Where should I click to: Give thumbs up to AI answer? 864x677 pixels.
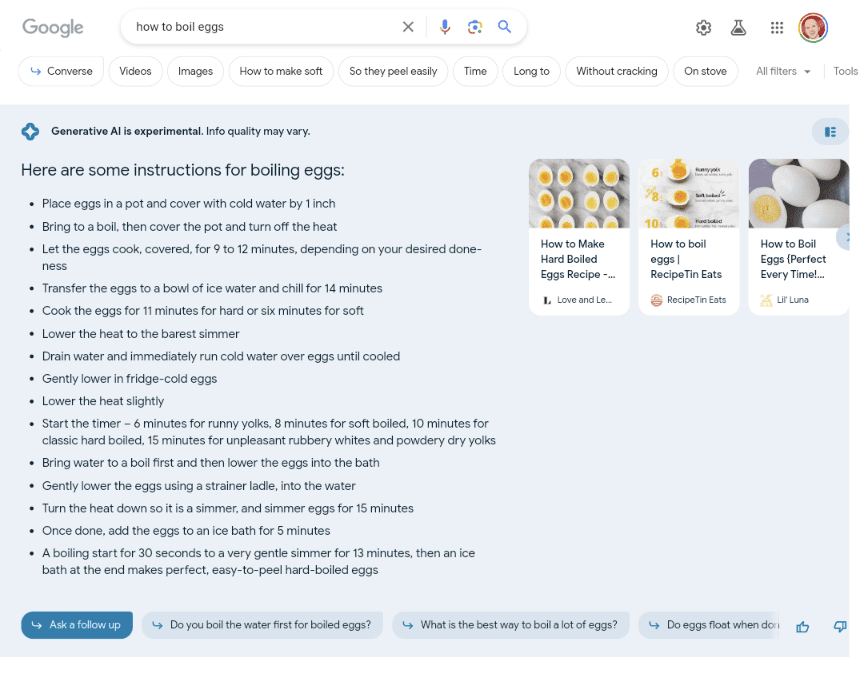(x=802, y=626)
